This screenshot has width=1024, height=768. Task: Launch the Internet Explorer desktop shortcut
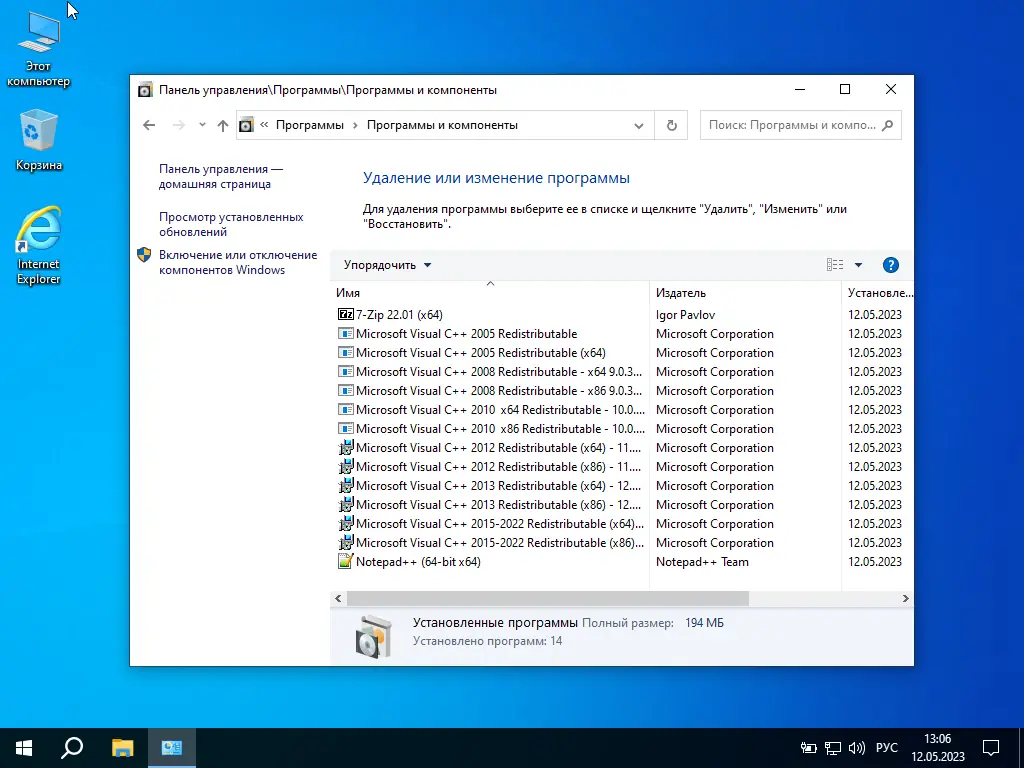[39, 246]
